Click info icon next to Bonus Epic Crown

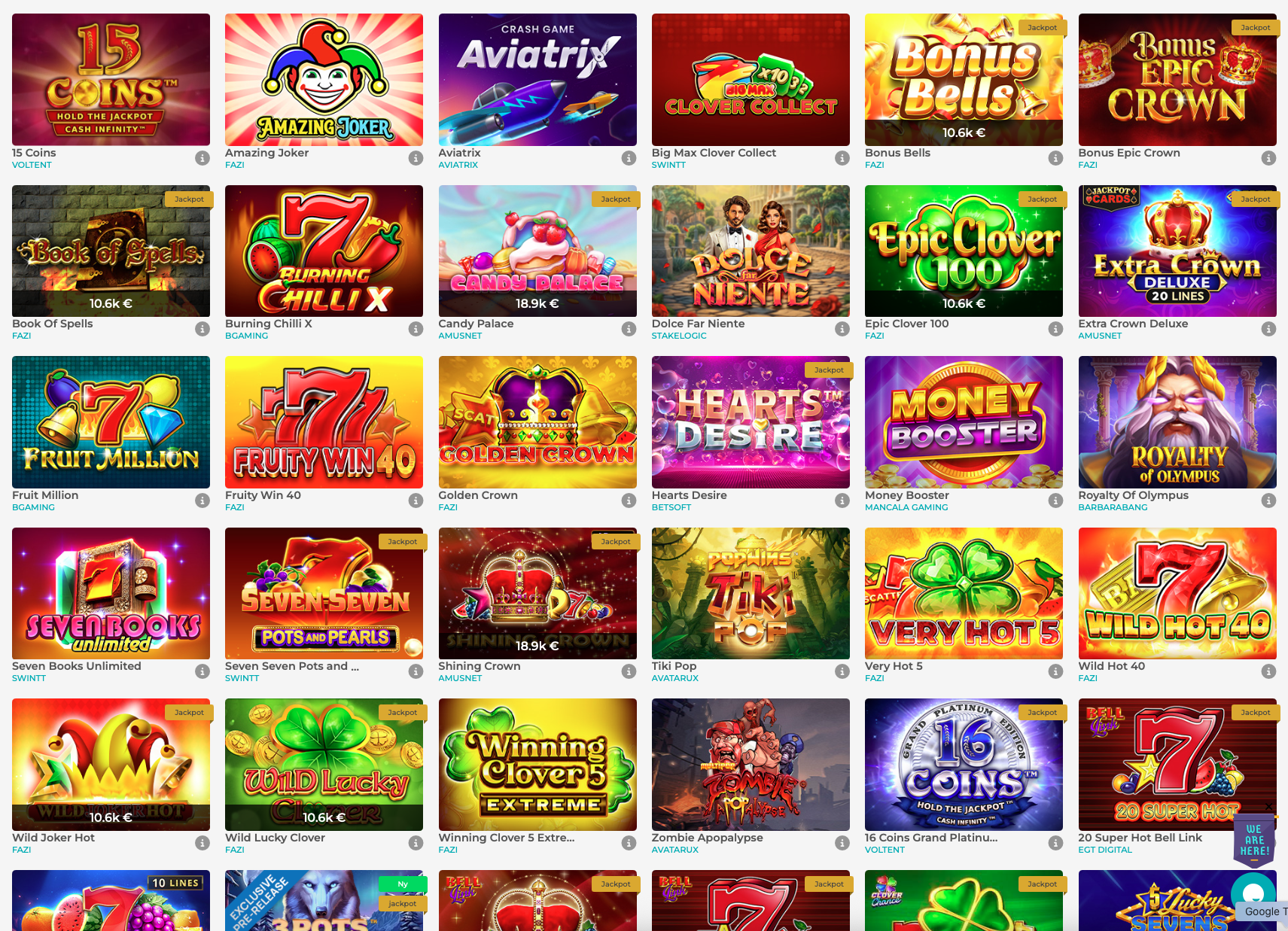point(1268,158)
